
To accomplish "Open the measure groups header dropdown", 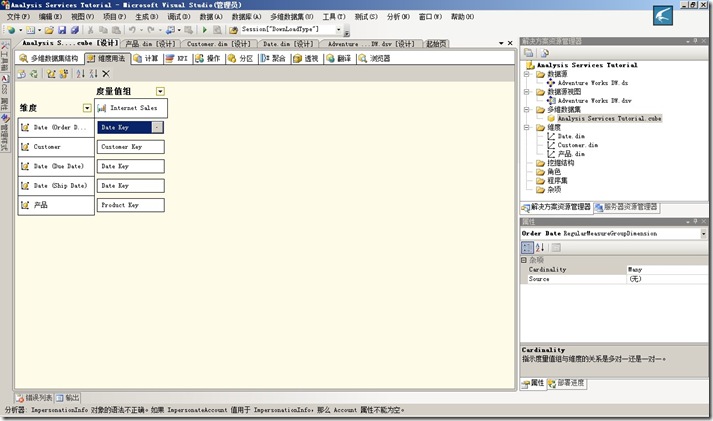I will 160,91.
